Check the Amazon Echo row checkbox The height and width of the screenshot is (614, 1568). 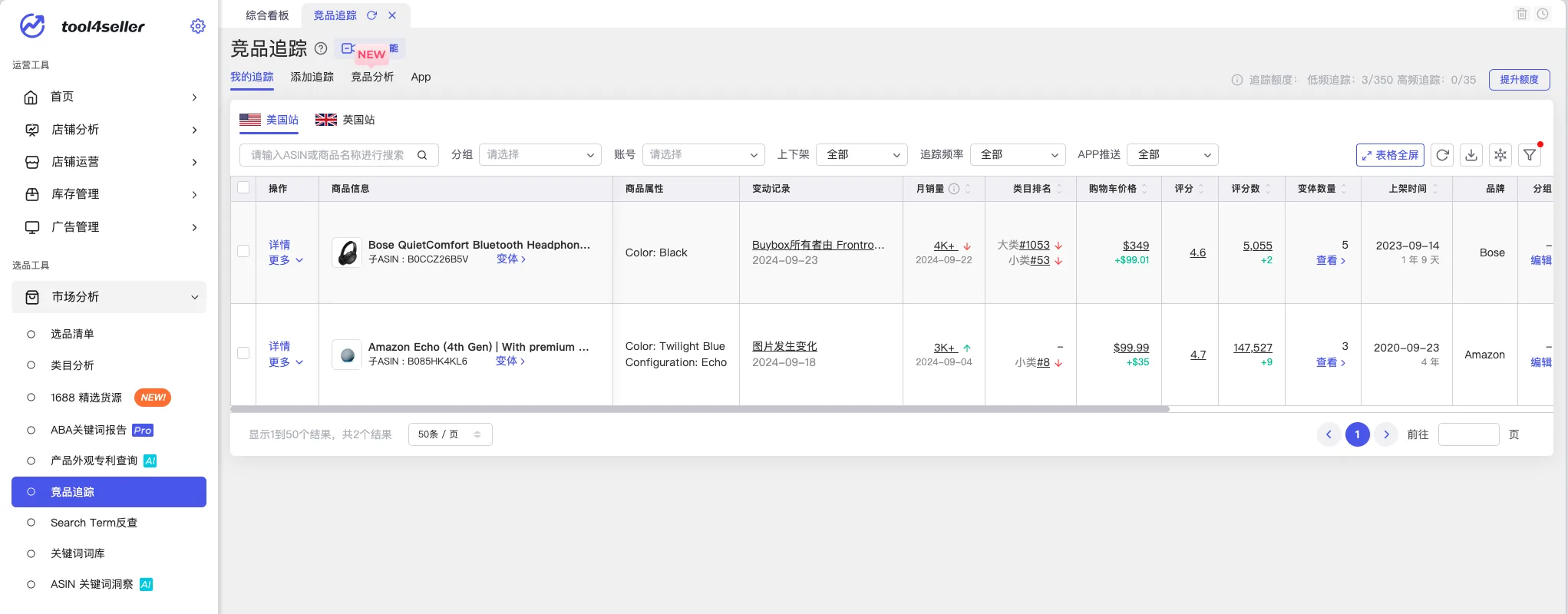tap(243, 353)
